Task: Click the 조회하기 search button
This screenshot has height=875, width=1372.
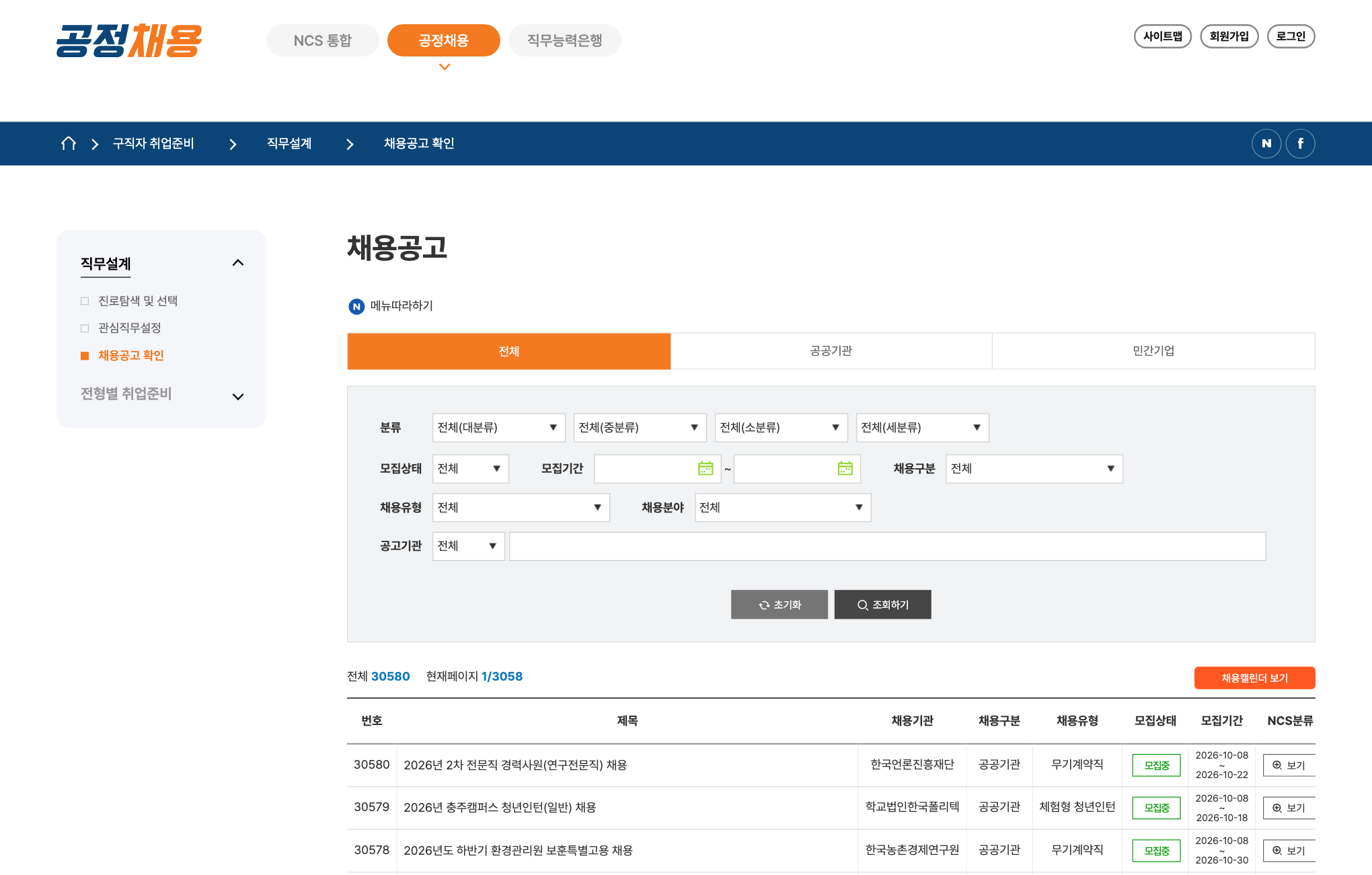Action: 882,605
